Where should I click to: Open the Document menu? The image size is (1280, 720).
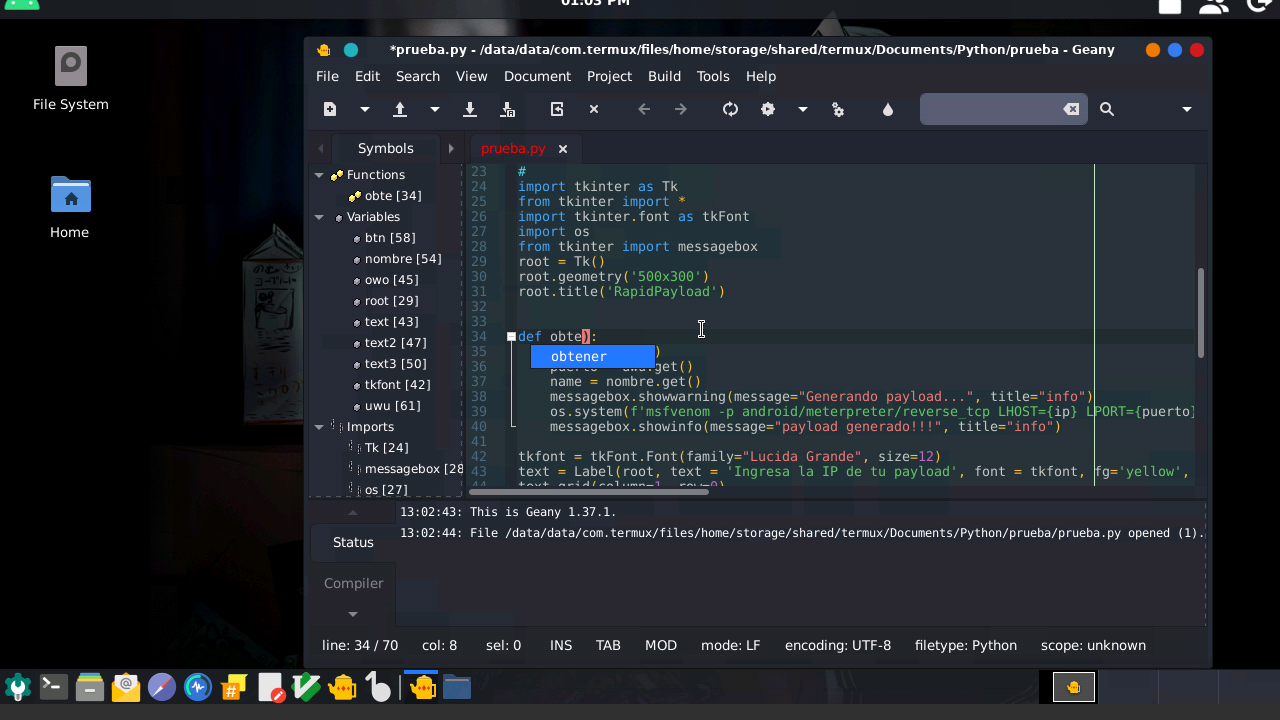[537, 76]
